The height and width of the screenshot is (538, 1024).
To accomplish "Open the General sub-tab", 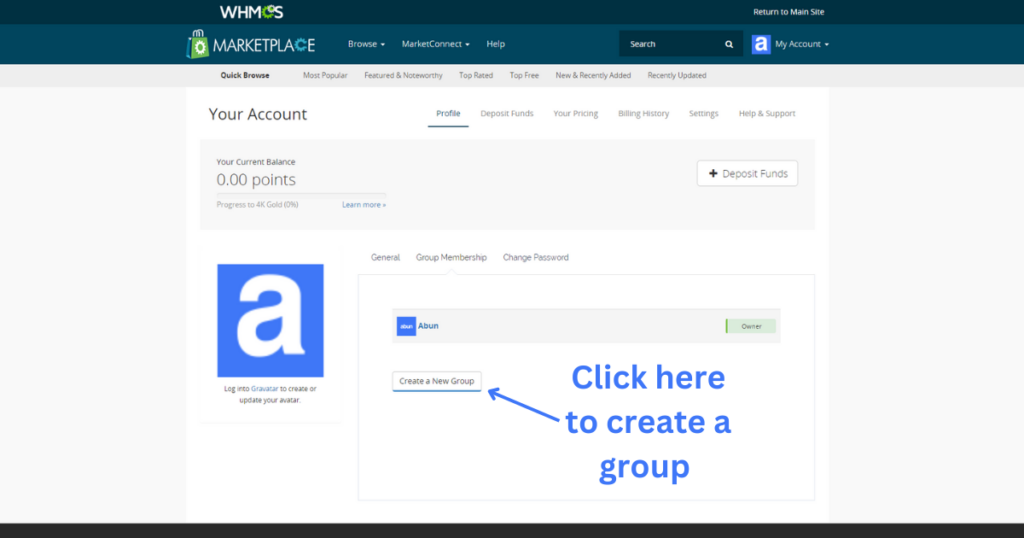I will (x=385, y=257).
